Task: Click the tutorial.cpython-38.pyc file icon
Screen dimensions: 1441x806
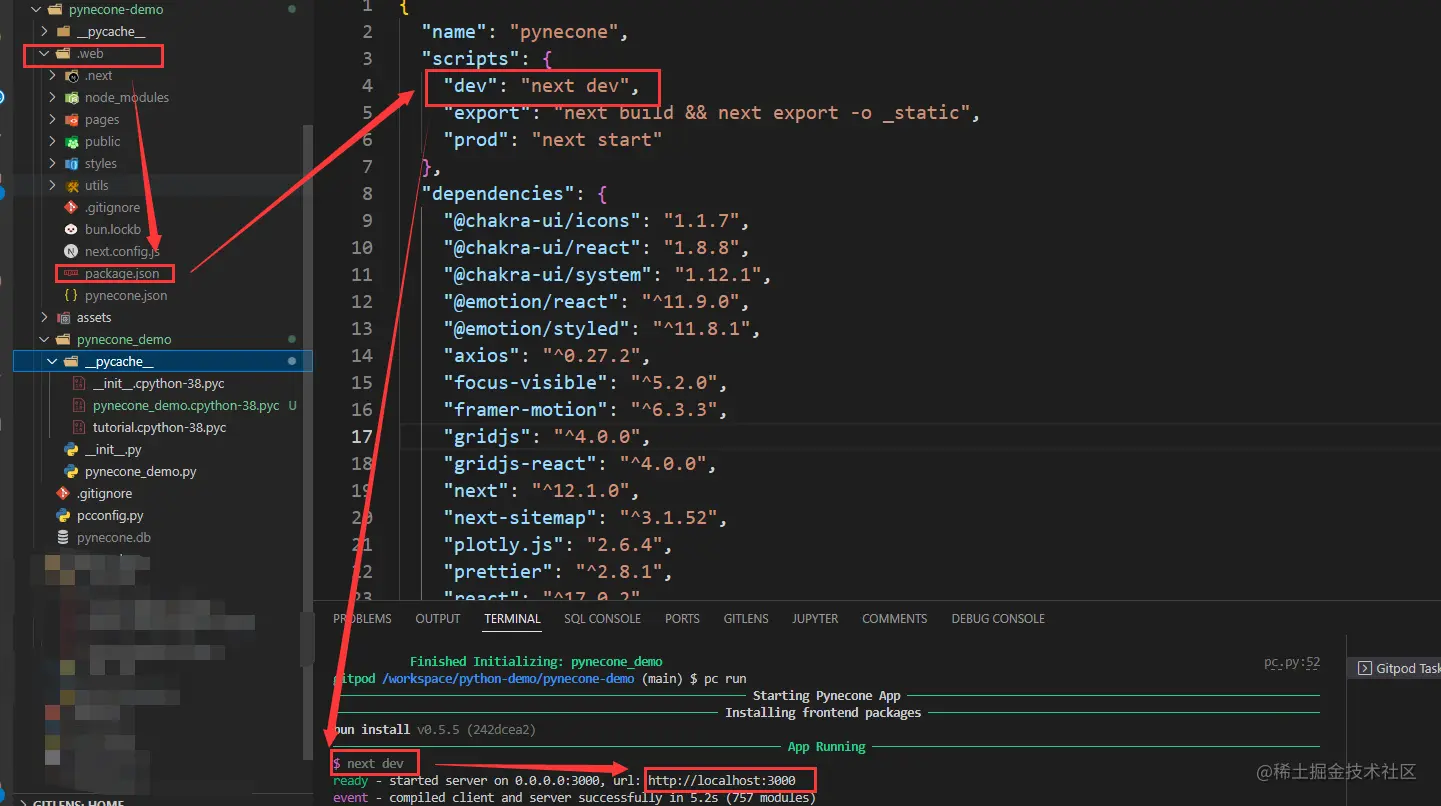Action: (x=79, y=428)
